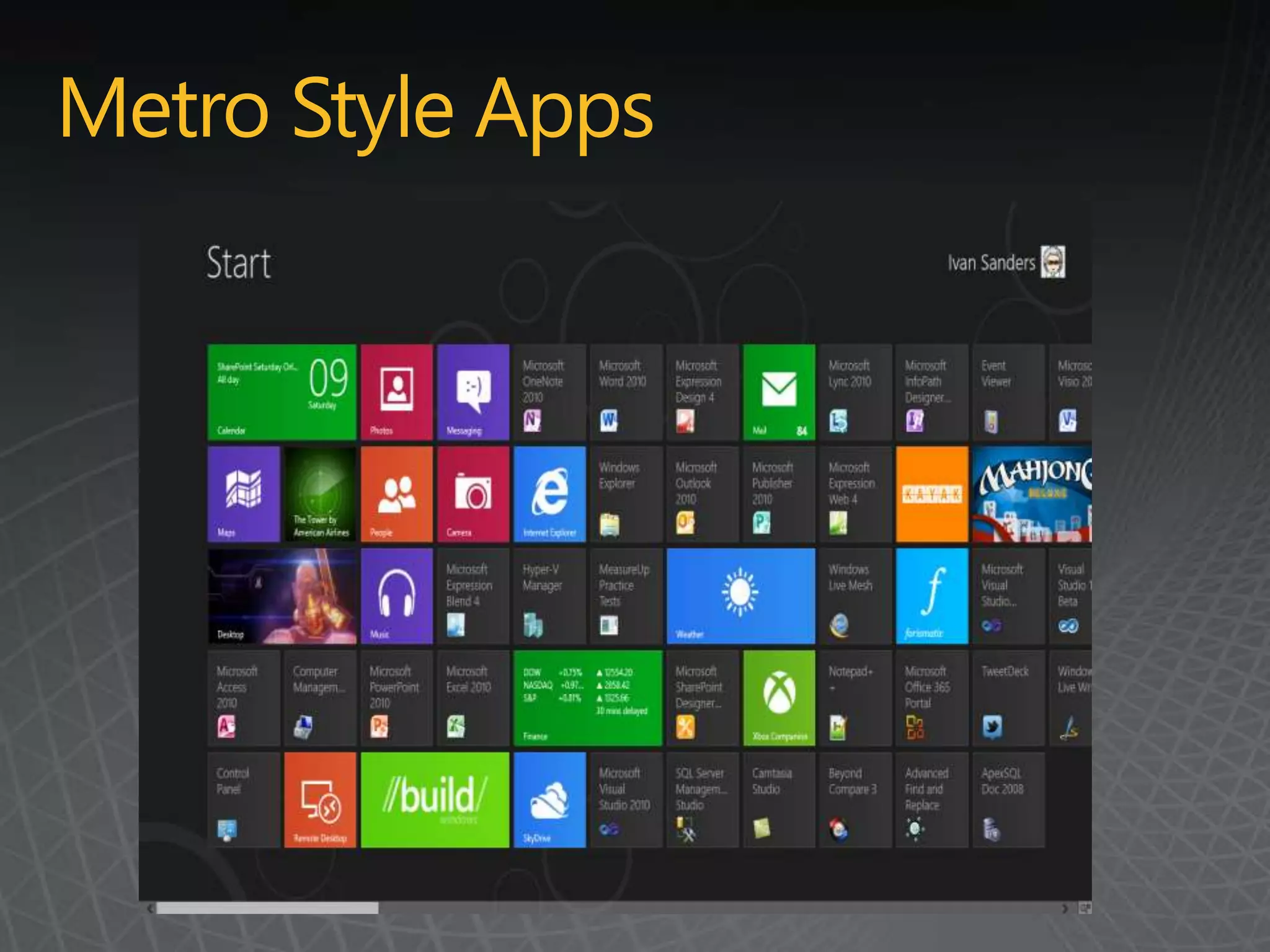
Task: Launch the TweetDeck tile
Action: pos(1008,698)
